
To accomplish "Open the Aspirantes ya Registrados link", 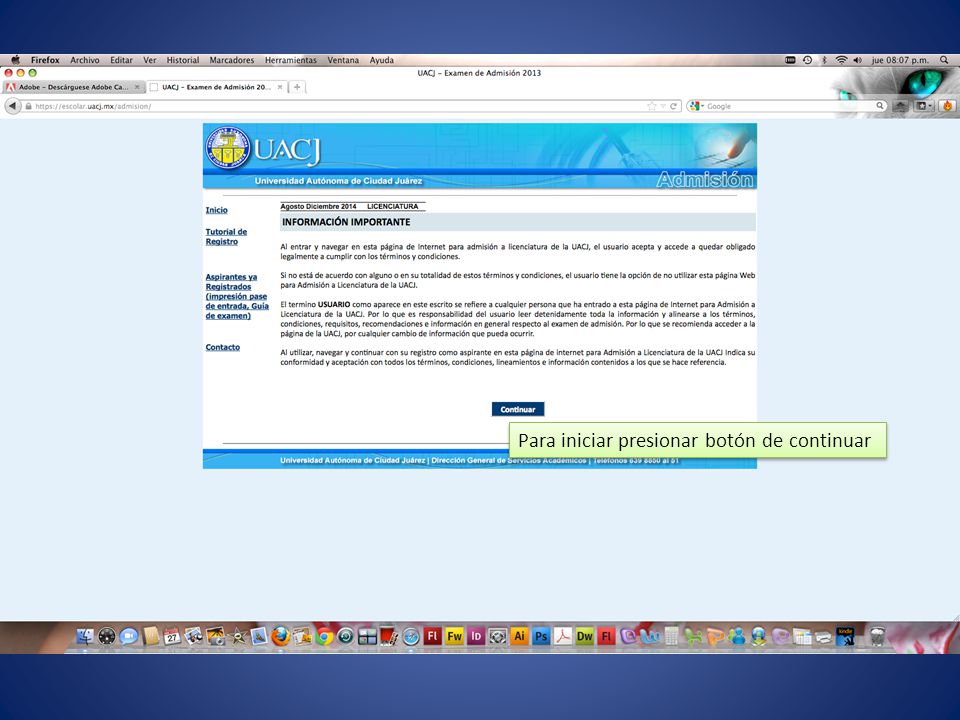I will (237, 296).
